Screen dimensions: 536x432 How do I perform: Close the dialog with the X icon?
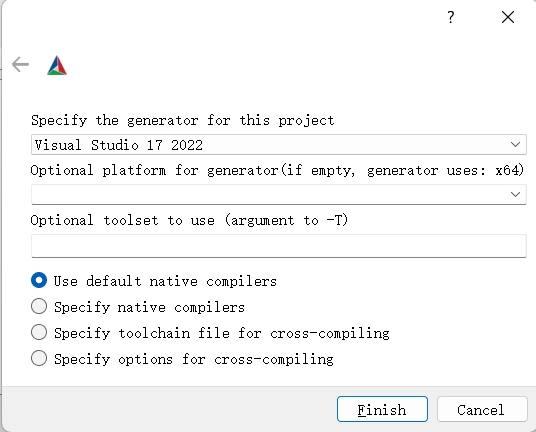pyautogui.click(x=508, y=17)
